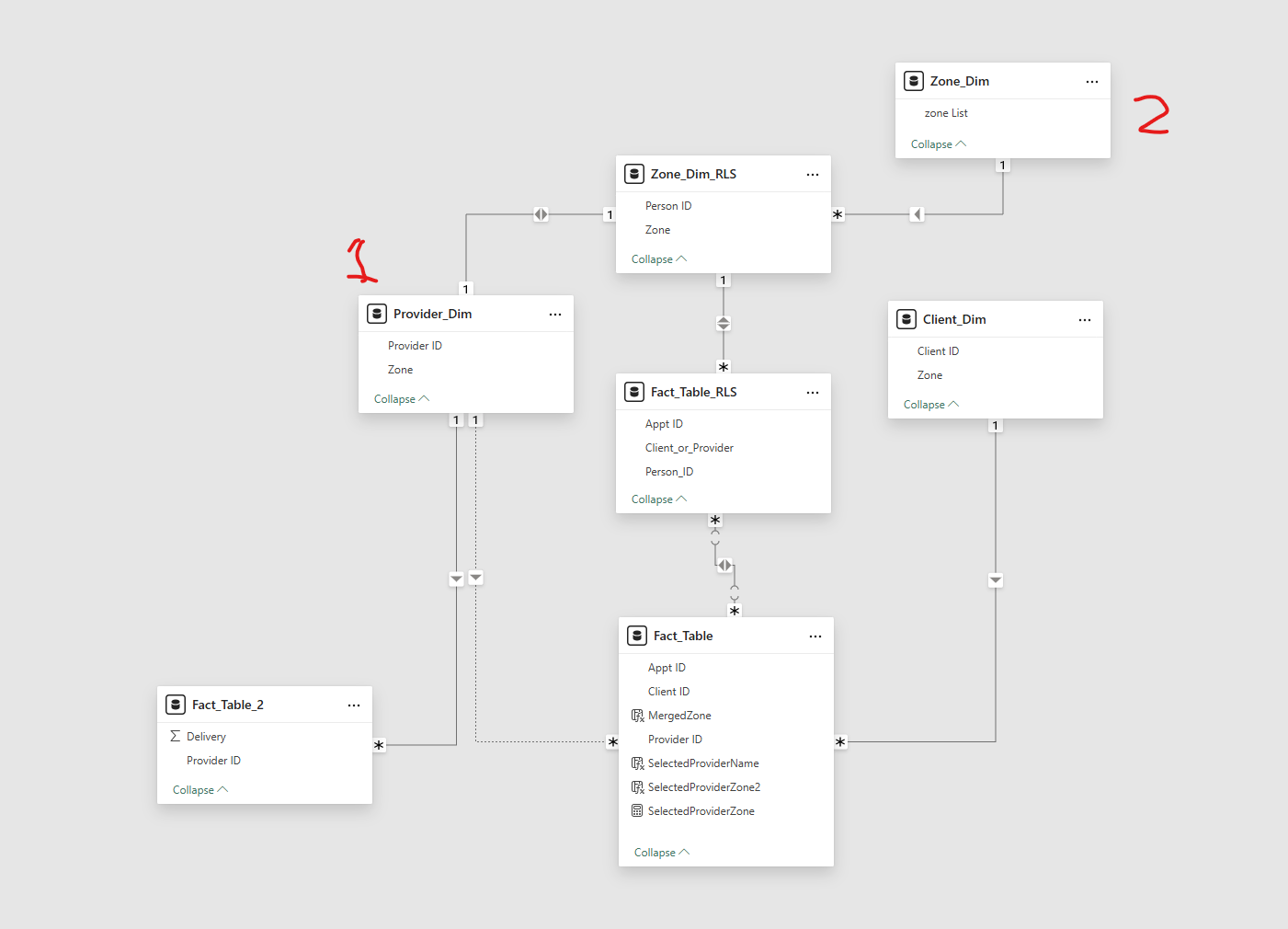
Task: Click the Fact_Table_2 database icon
Action: (176, 705)
